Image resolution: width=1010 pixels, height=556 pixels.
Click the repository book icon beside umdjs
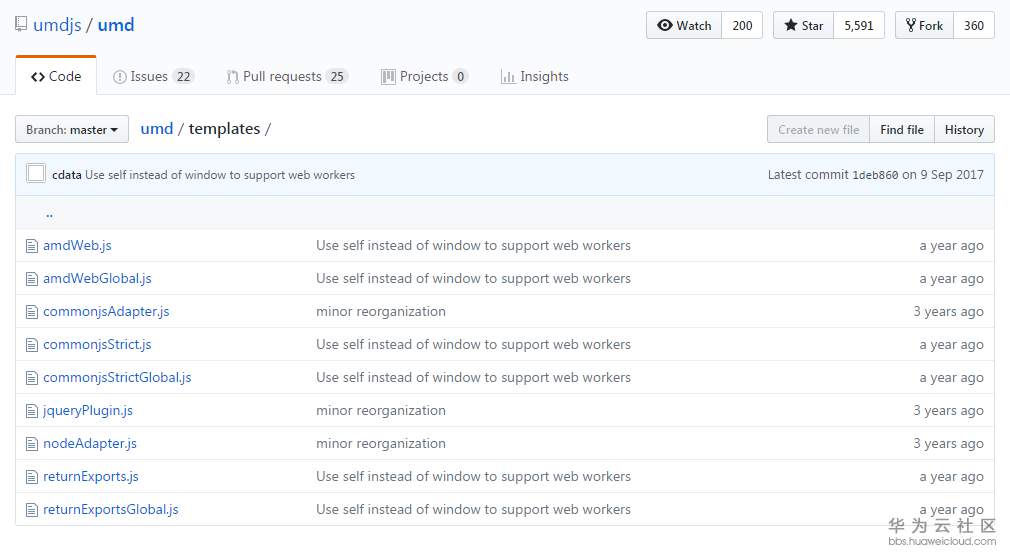point(21,25)
